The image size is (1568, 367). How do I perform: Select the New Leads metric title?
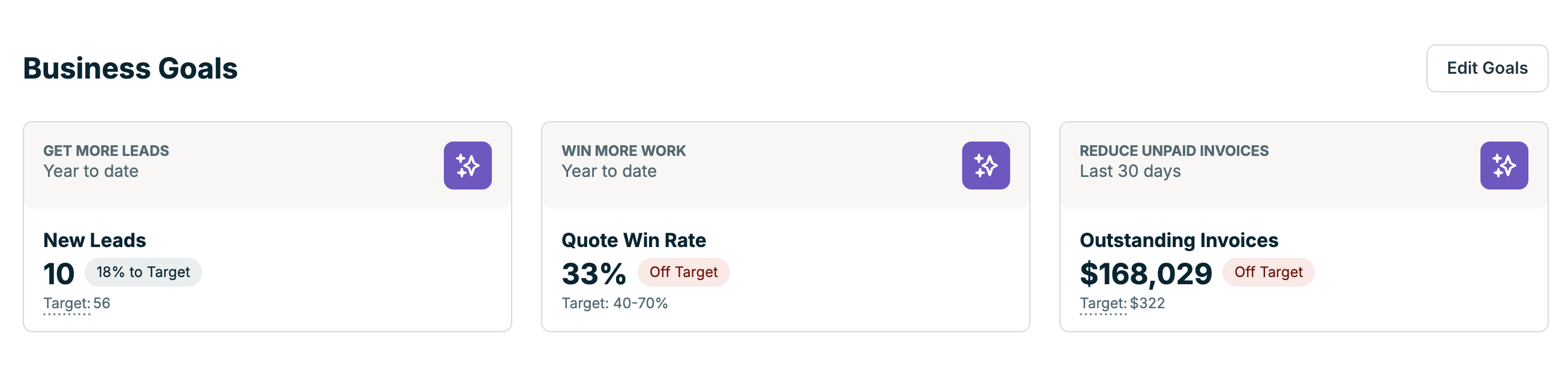click(94, 240)
